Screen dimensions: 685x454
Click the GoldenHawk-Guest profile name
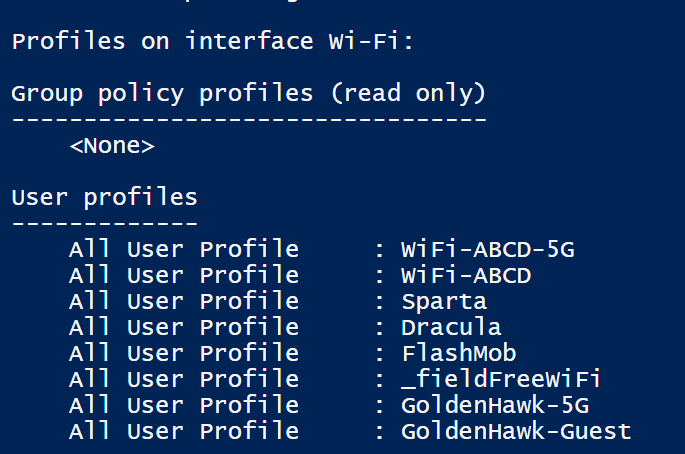(516, 431)
